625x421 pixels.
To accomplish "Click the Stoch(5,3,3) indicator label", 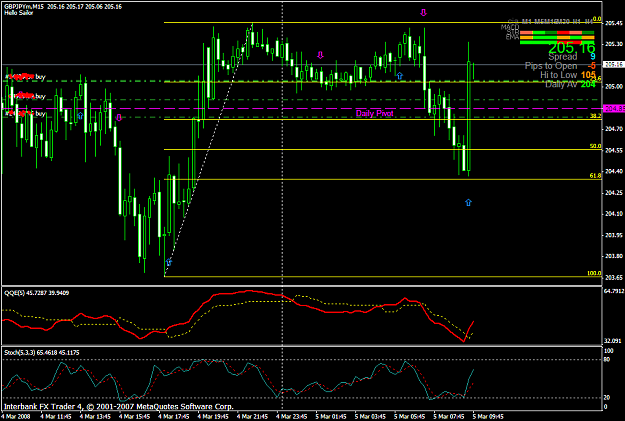I will (x=41, y=353).
